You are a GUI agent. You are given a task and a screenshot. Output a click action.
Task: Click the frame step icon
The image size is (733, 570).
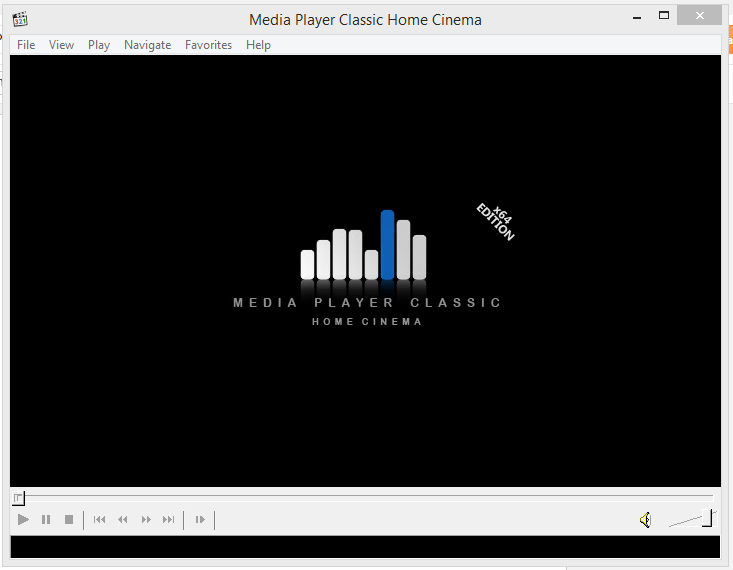200,519
